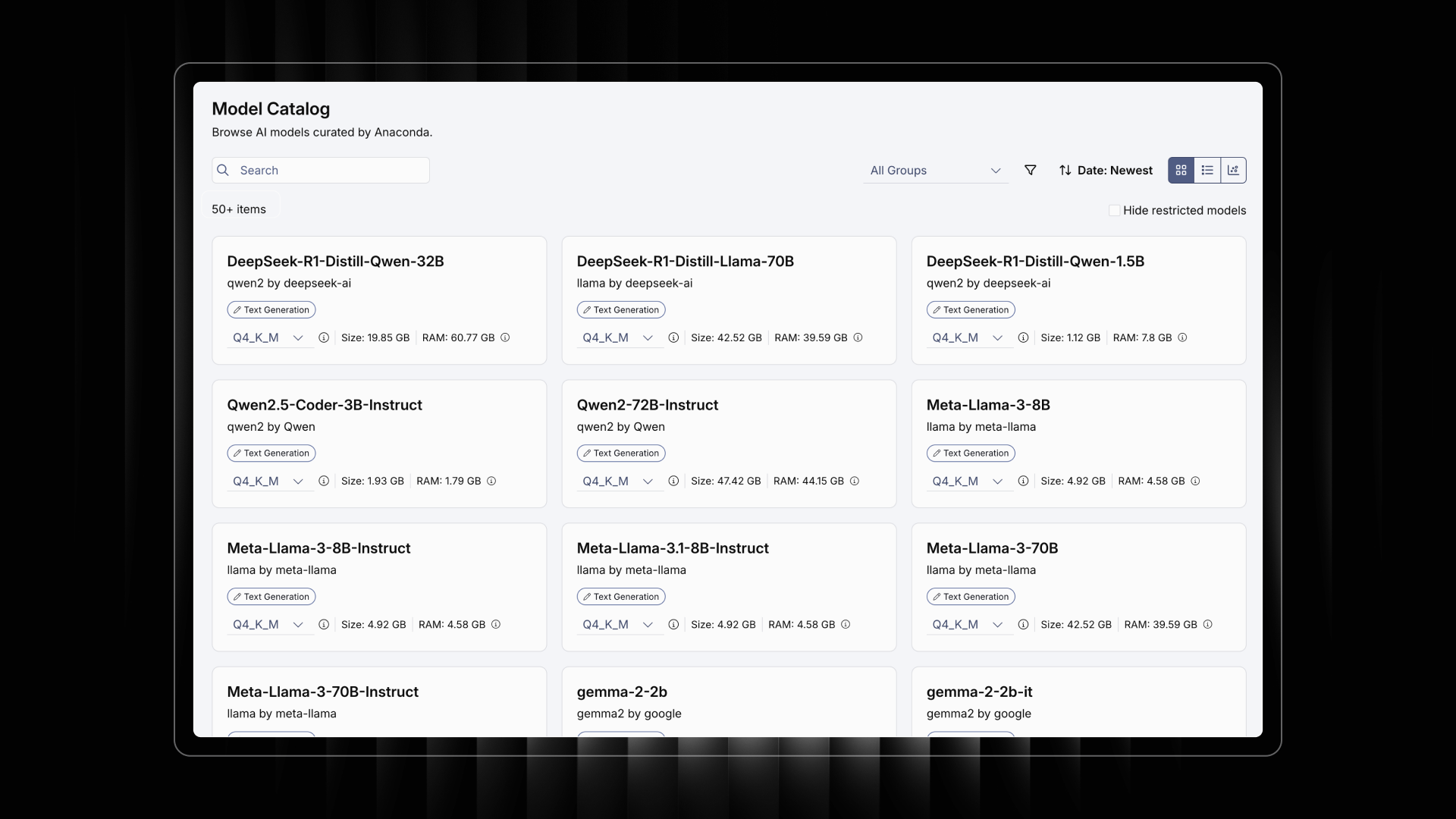This screenshot has width=1456, height=819.
Task: Click the Model Catalog heading
Action: 271,108
